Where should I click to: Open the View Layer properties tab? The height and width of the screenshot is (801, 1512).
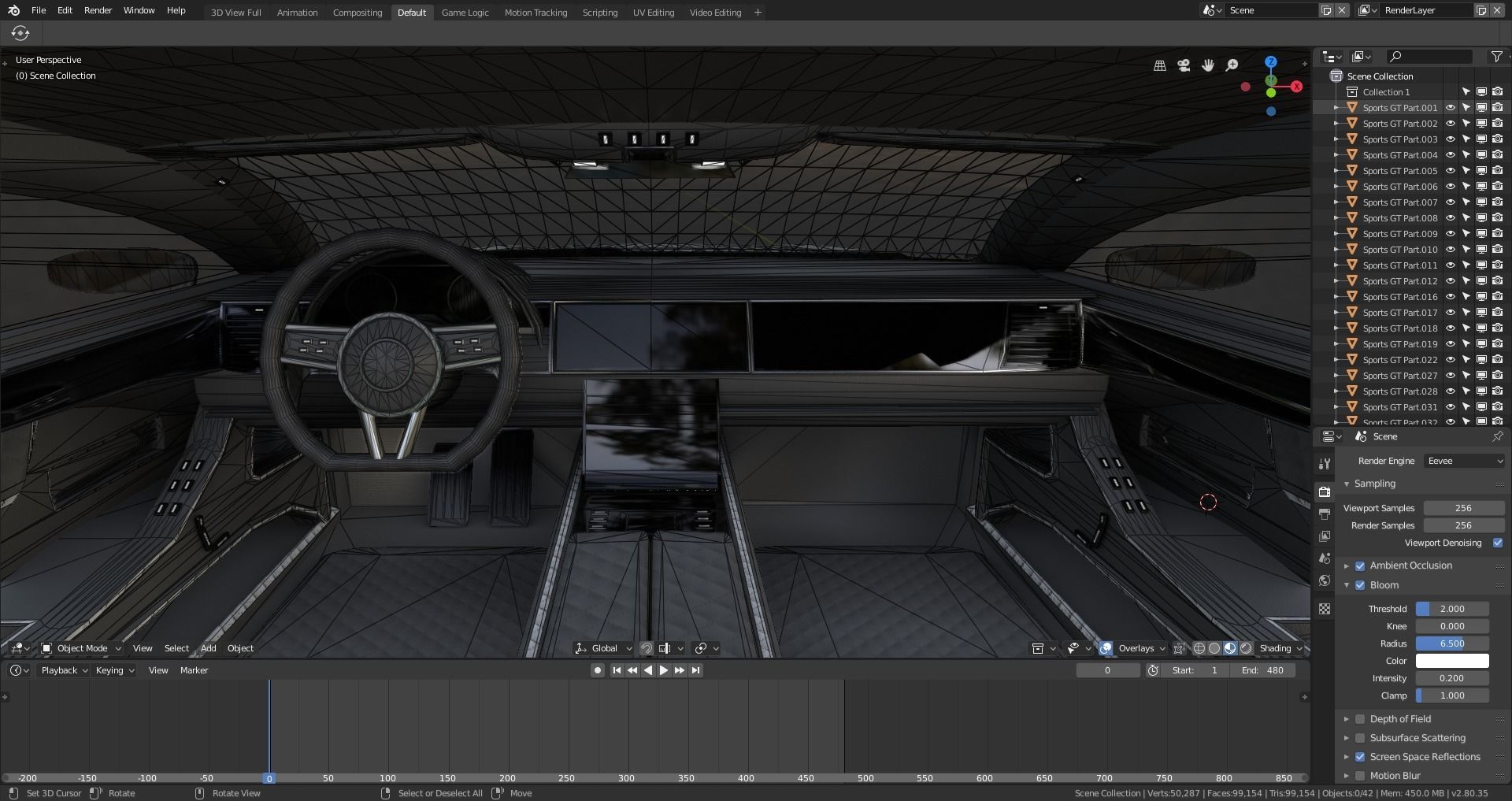[1325, 536]
